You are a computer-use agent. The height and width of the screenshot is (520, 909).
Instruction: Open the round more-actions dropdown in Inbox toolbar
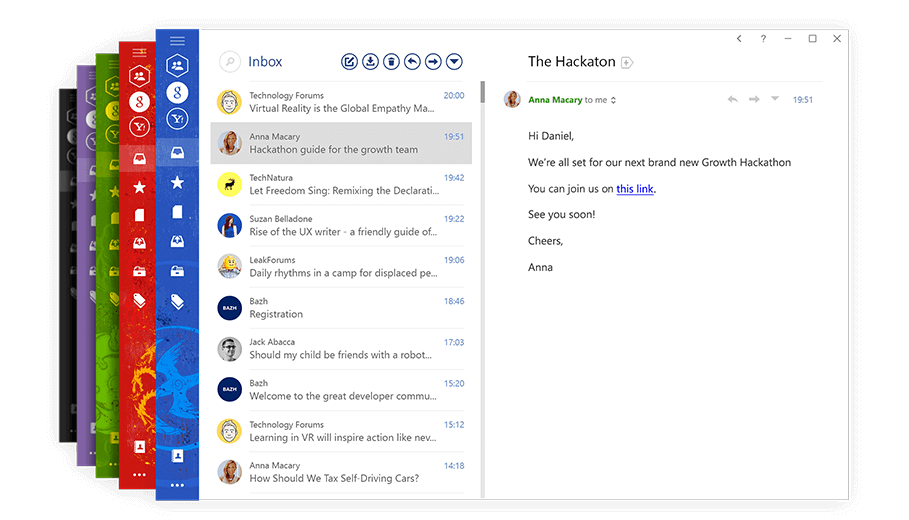tap(454, 62)
